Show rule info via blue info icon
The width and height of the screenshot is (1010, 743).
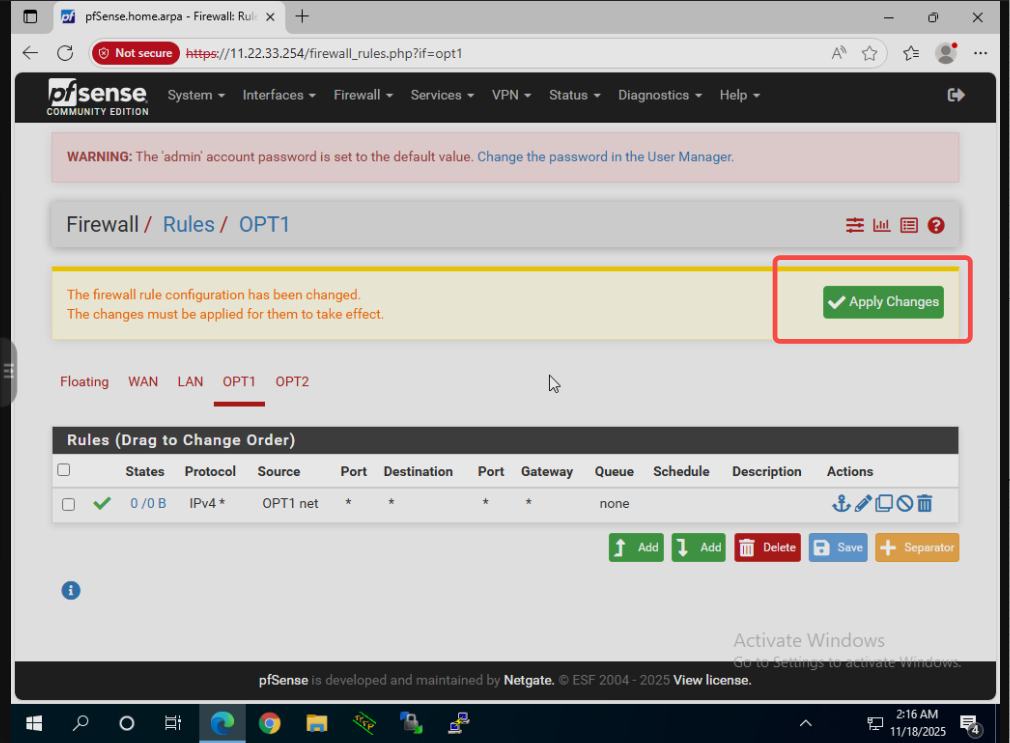pos(71,590)
